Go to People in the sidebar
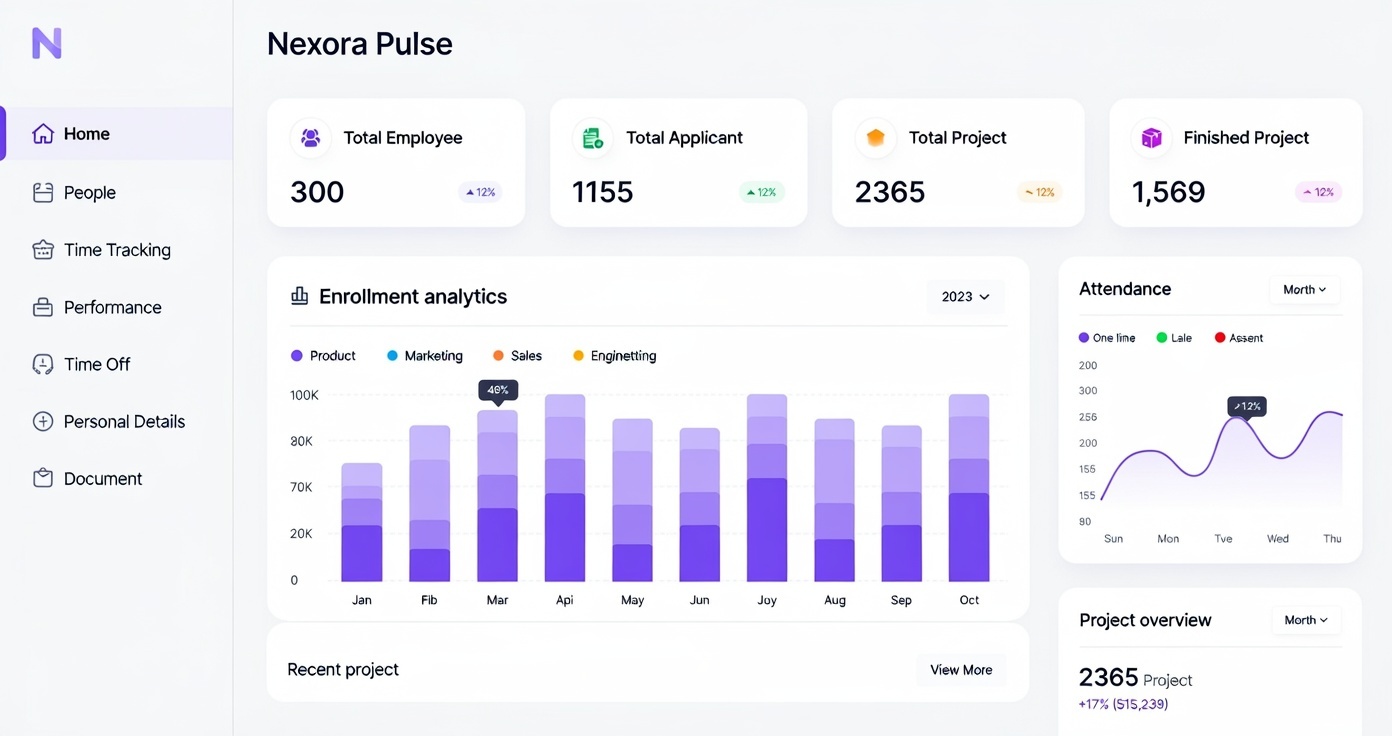The width and height of the screenshot is (1392, 736). point(89,193)
